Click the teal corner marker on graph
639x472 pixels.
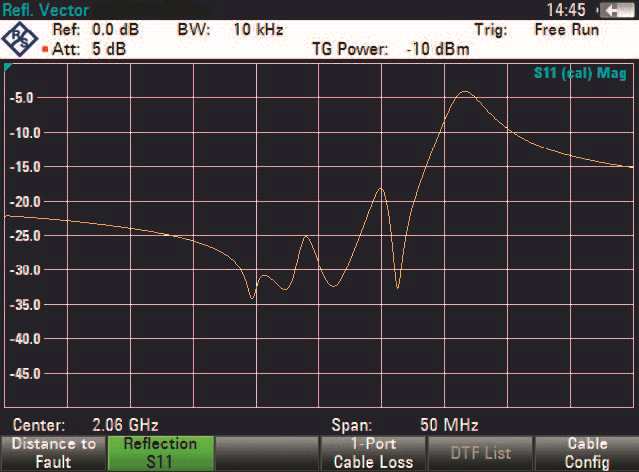tap(7, 66)
